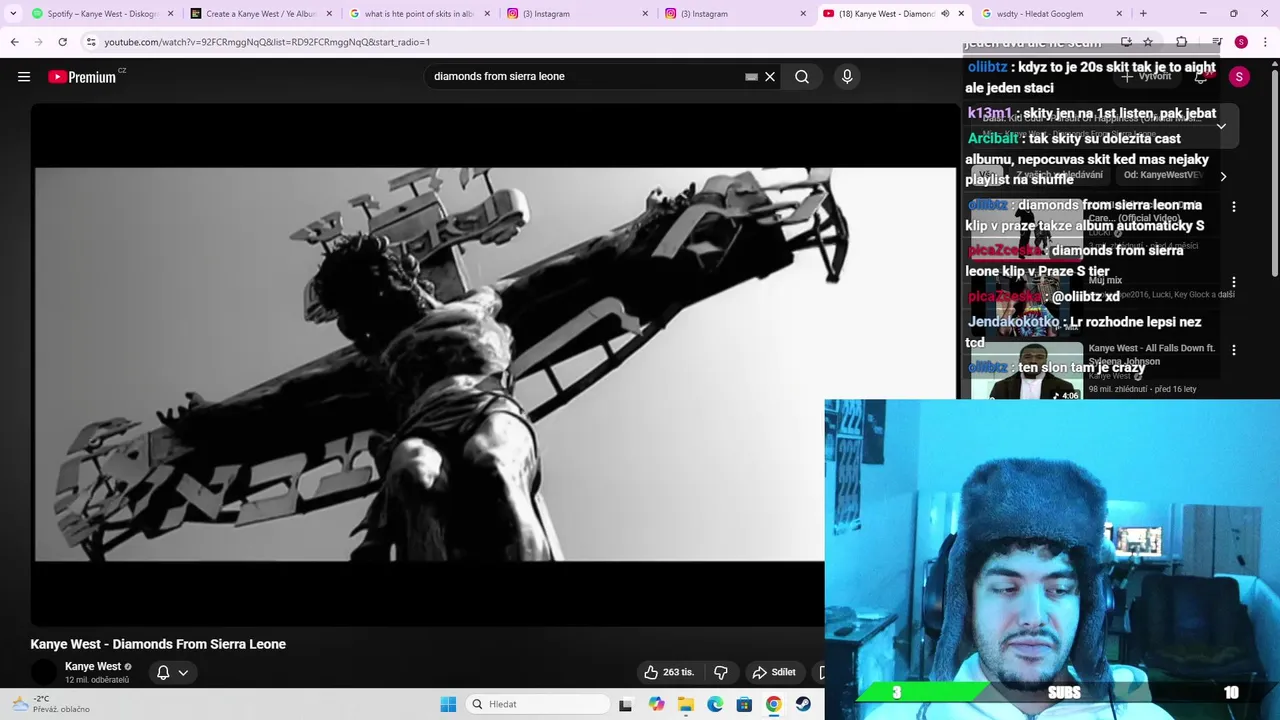The image size is (1280, 720).
Task: Open the Windows Start menu
Action: [448, 704]
